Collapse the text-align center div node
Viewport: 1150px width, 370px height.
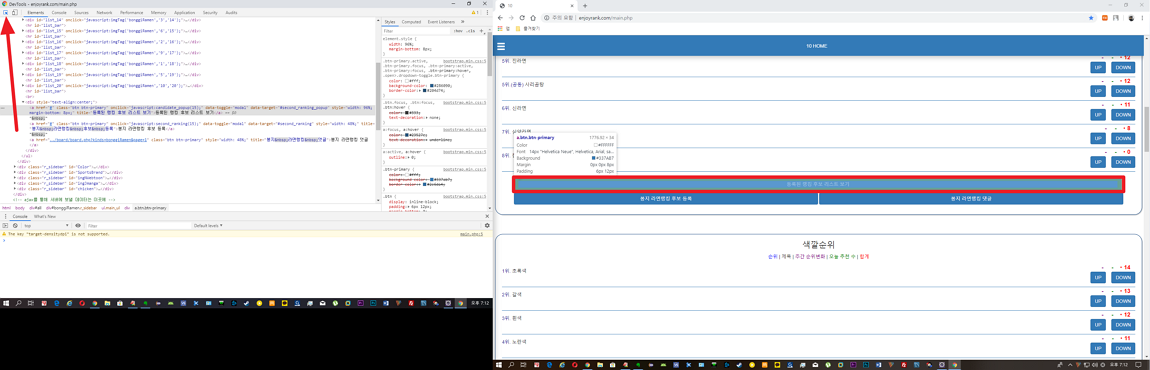click(23, 101)
